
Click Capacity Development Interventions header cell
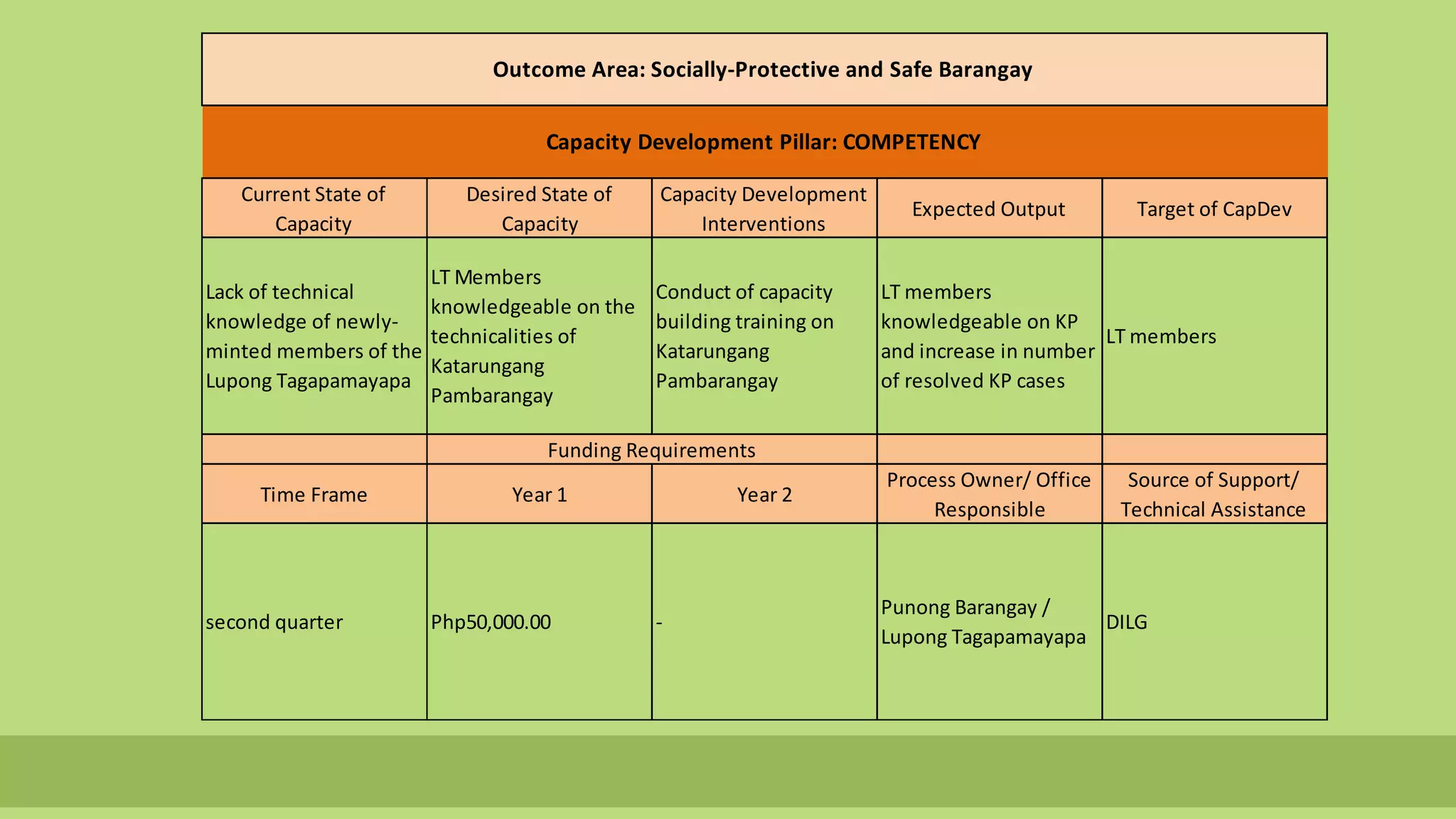coord(764,208)
